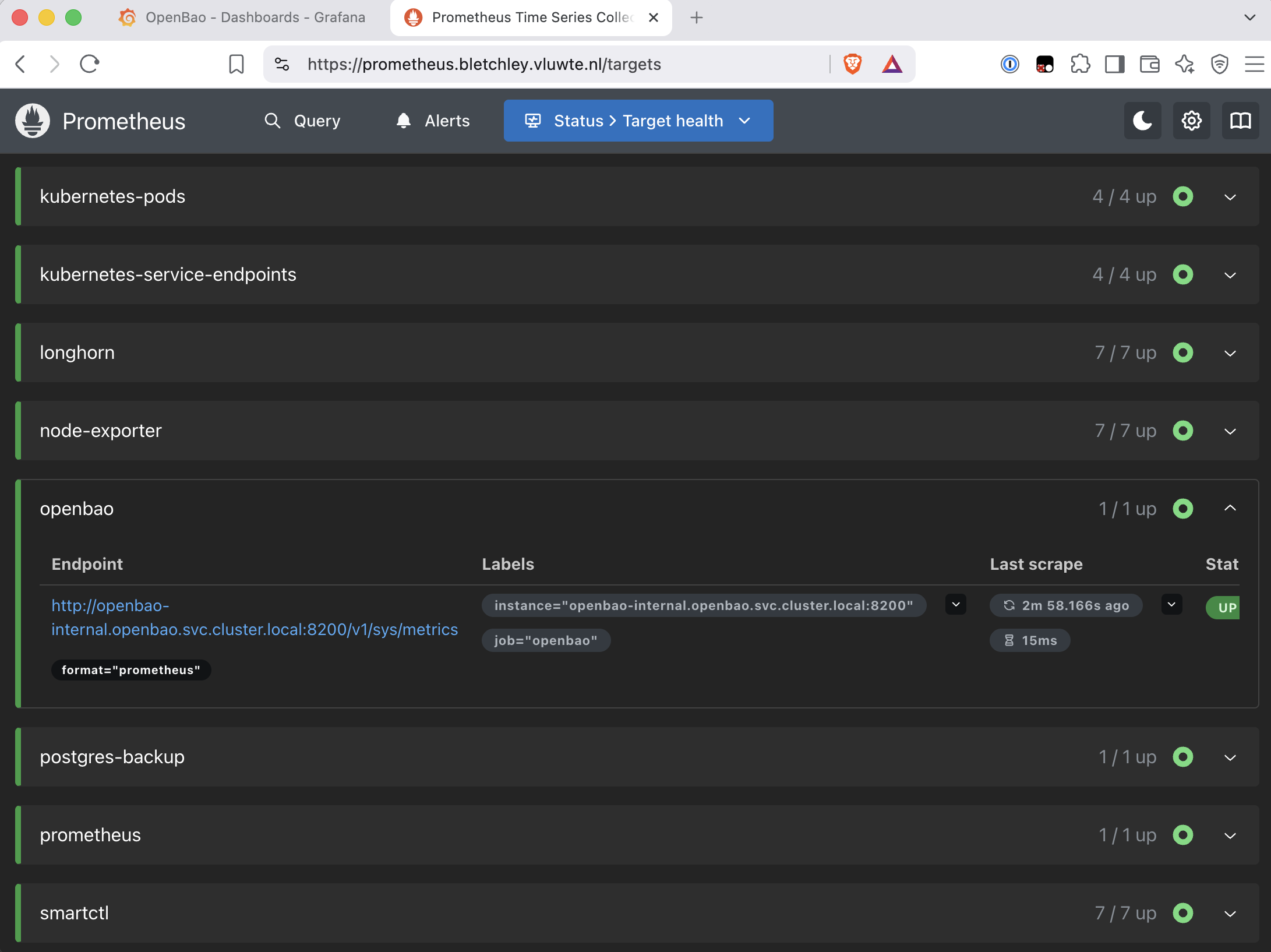This screenshot has width=1271, height=952.
Task: Reload the current page
Action: [90, 64]
